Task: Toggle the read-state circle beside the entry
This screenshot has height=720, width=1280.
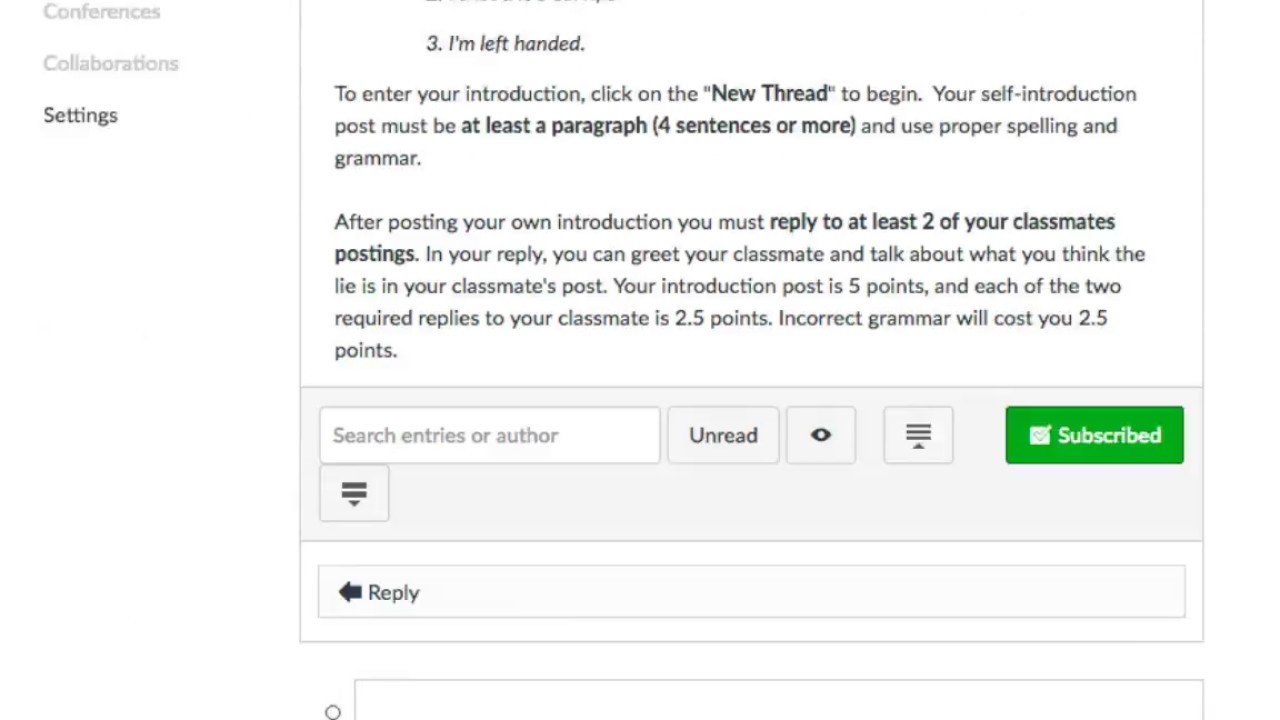Action: 333,712
